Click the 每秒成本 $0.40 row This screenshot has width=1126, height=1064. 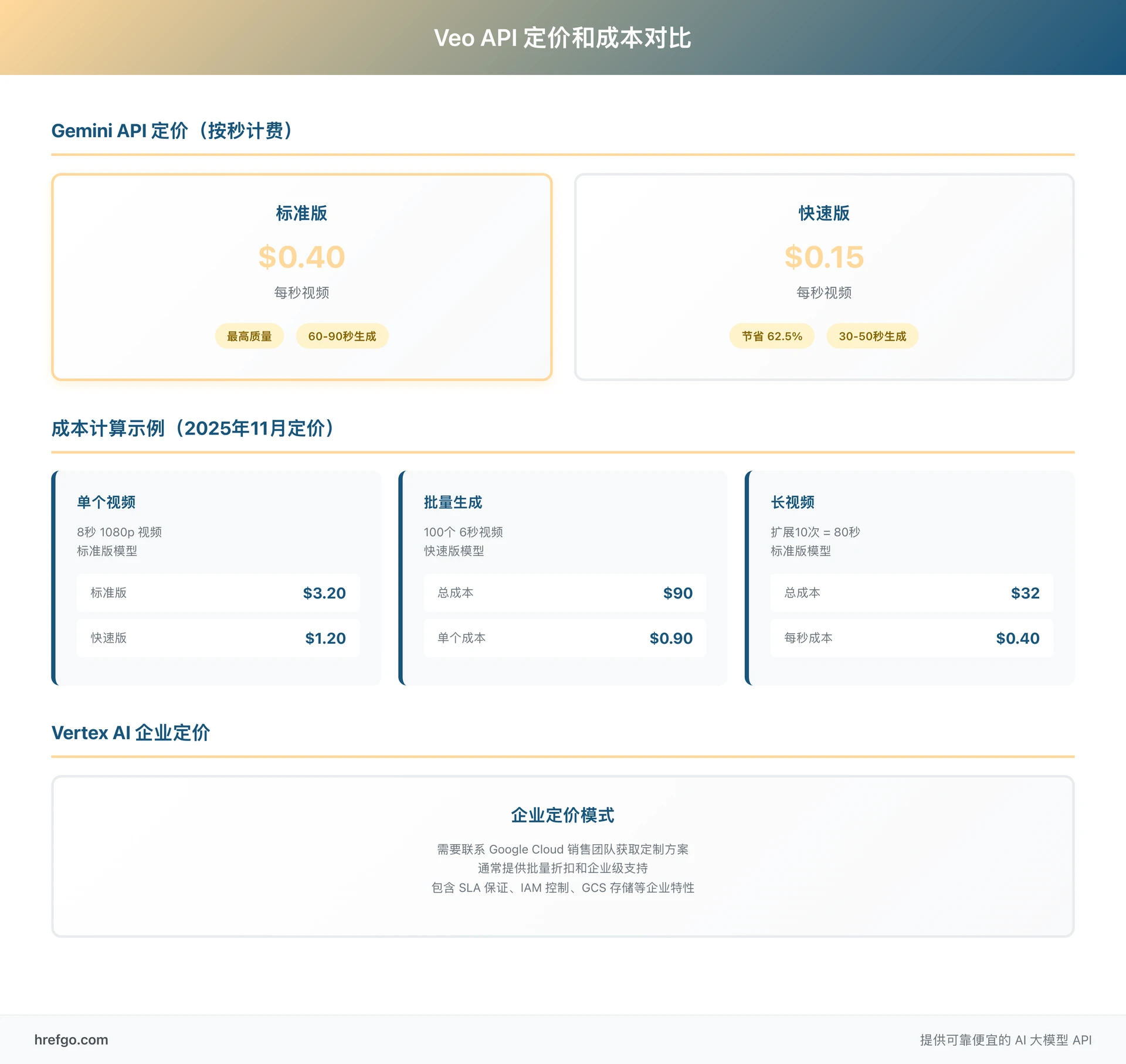pos(911,638)
